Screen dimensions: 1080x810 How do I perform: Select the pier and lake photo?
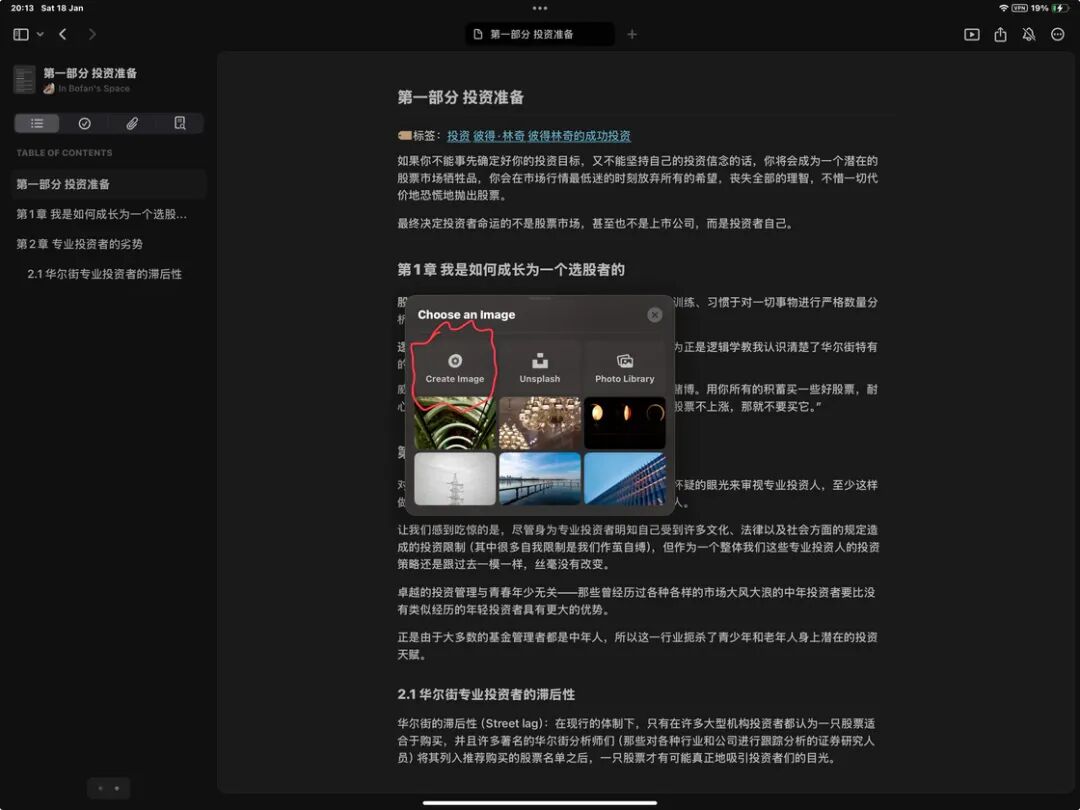[539, 479]
